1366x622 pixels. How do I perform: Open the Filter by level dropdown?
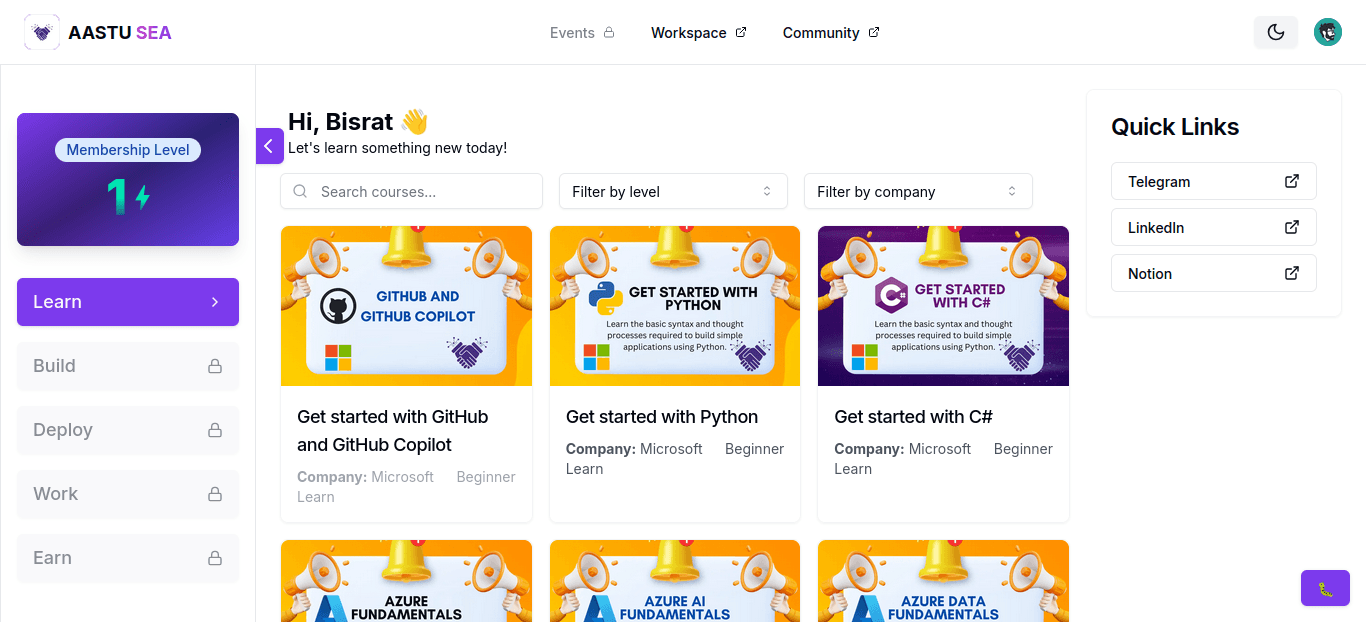(x=673, y=192)
